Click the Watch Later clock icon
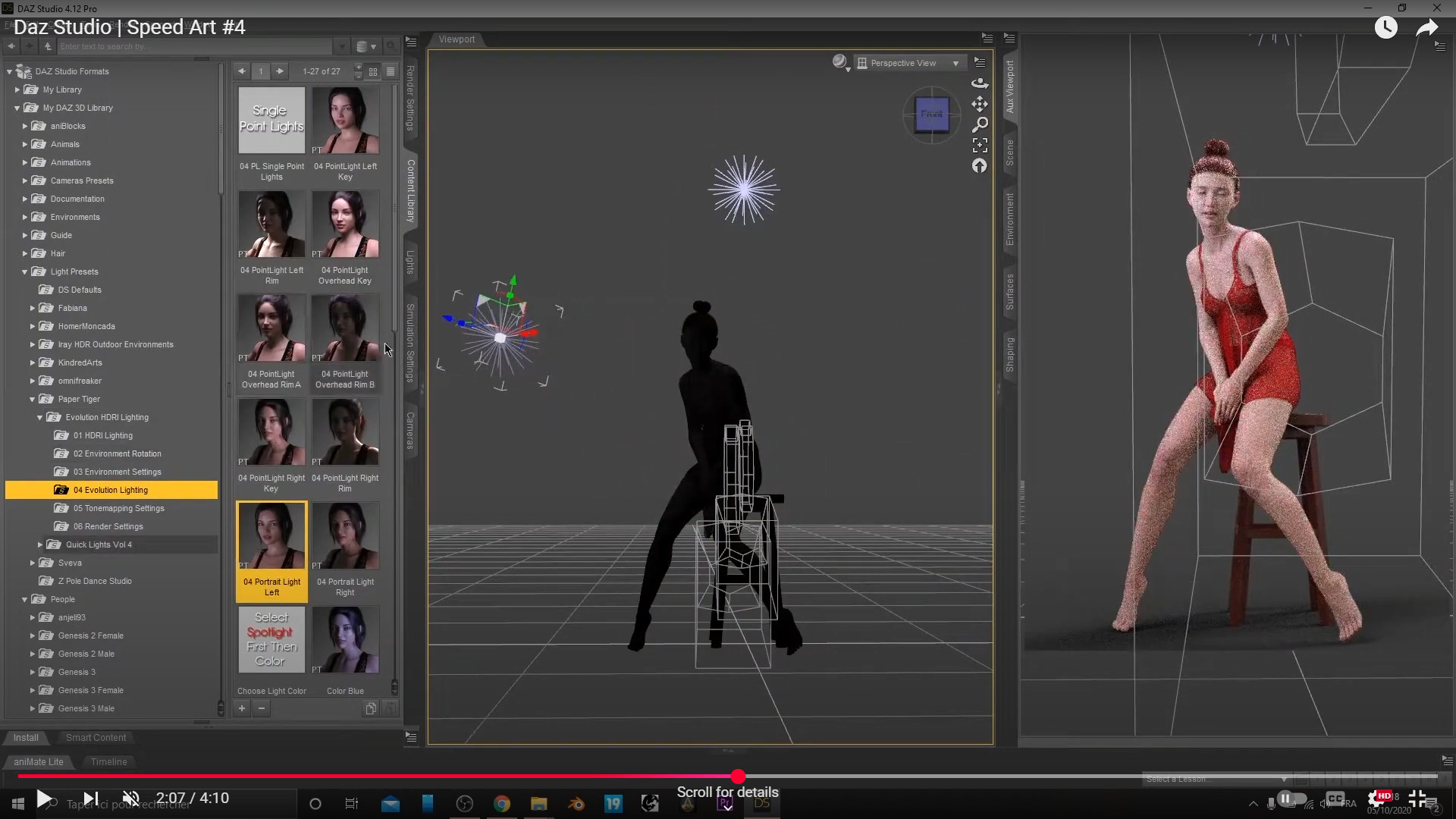Image resolution: width=1456 pixels, height=819 pixels. [1385, 28]
